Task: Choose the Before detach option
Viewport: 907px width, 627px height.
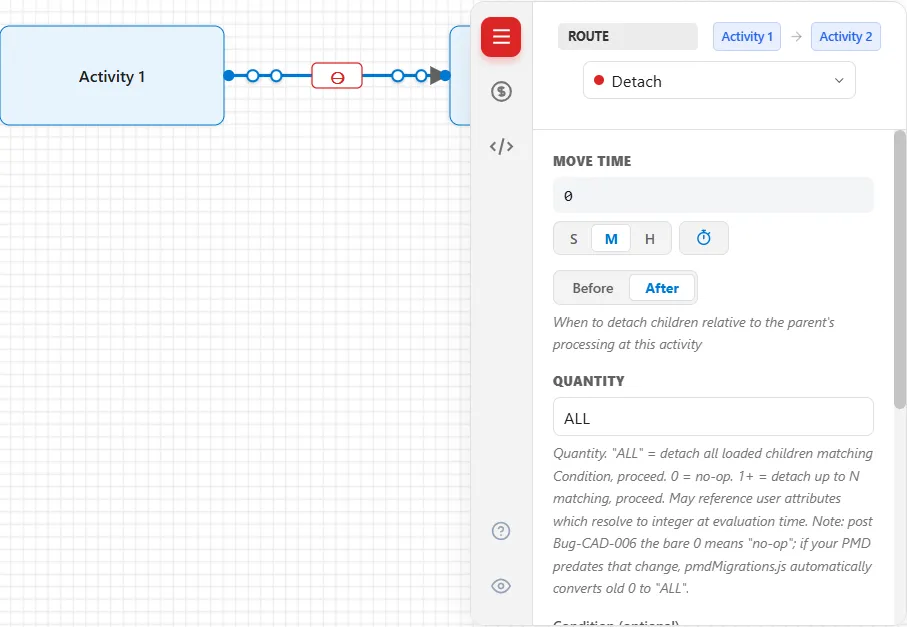Action: coord(592,288)
